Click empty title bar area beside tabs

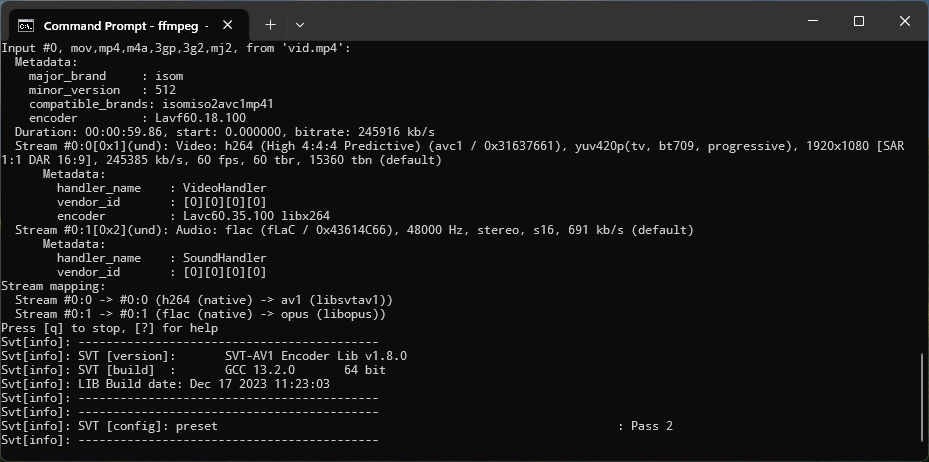tap(545, 21)
